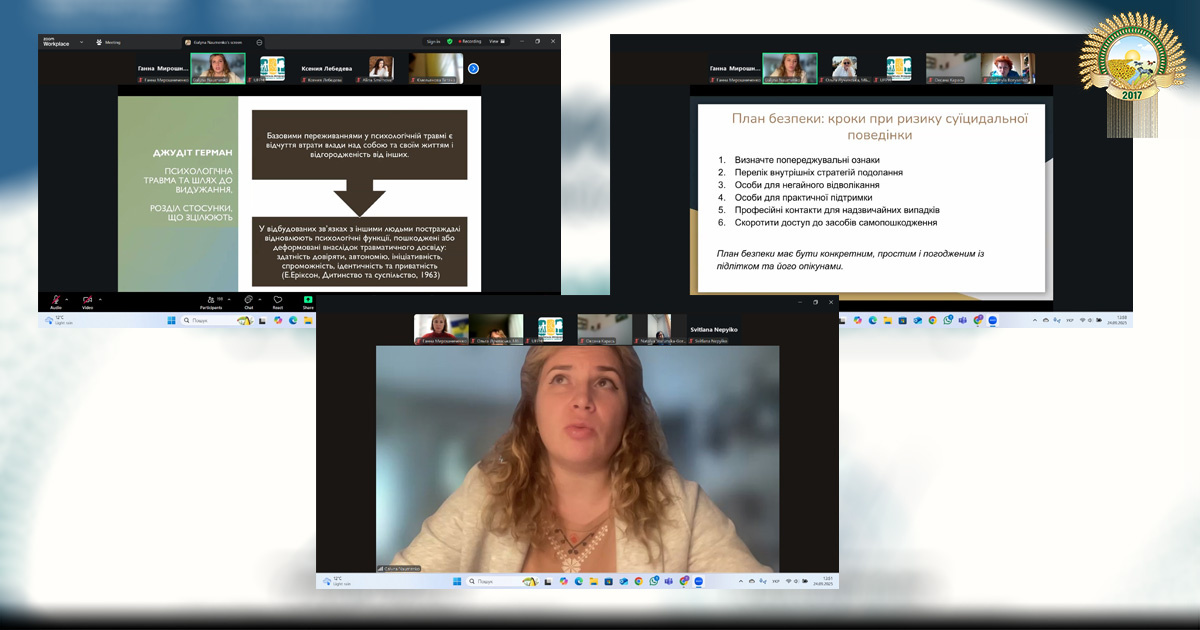1200x630 pixels.
Task: Open Edge icon on bottom window taskbar
Action: click(578, 581)
